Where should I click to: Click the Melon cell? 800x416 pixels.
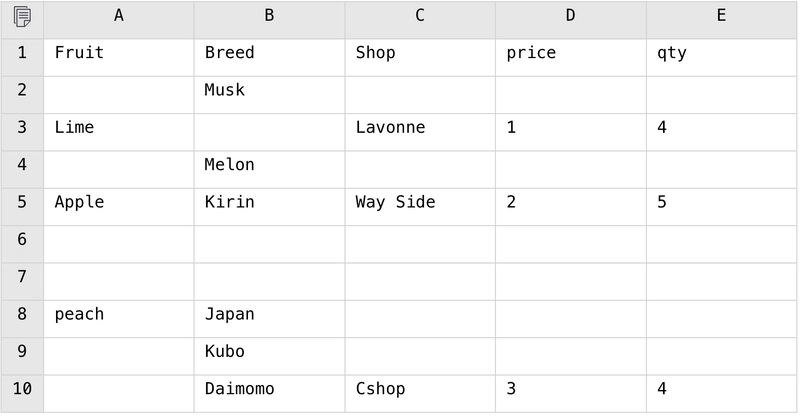(269, 169)
